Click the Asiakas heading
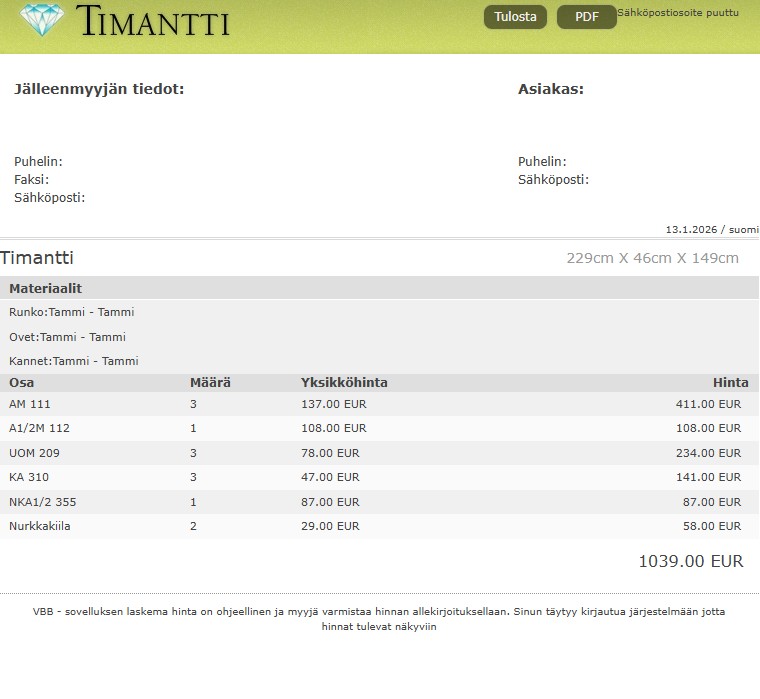Image resolution: width=760 pixels, height=699 pixels. (x=550, y=89)
